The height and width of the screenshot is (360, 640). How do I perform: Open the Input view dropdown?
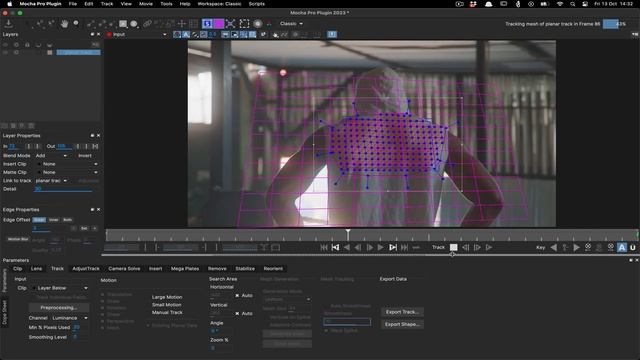tap(137, 35)
